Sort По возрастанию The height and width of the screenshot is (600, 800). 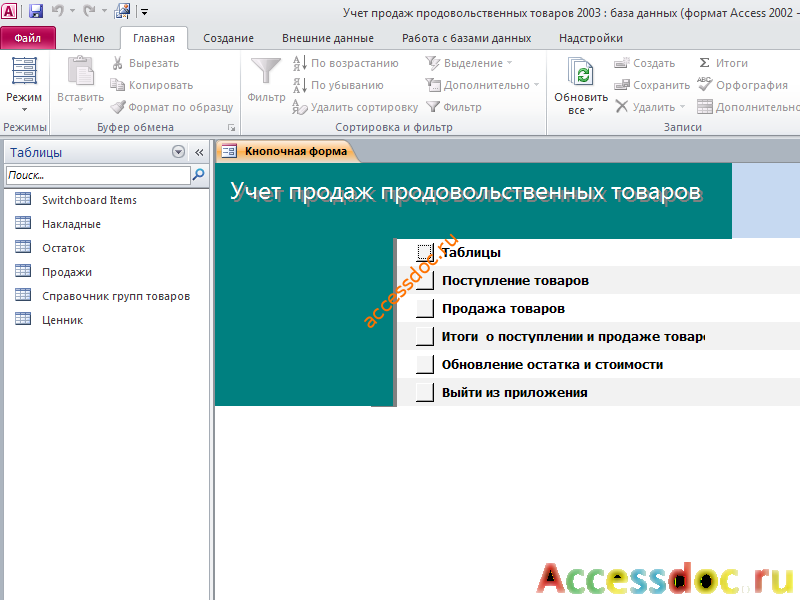(x=346, y=63)
